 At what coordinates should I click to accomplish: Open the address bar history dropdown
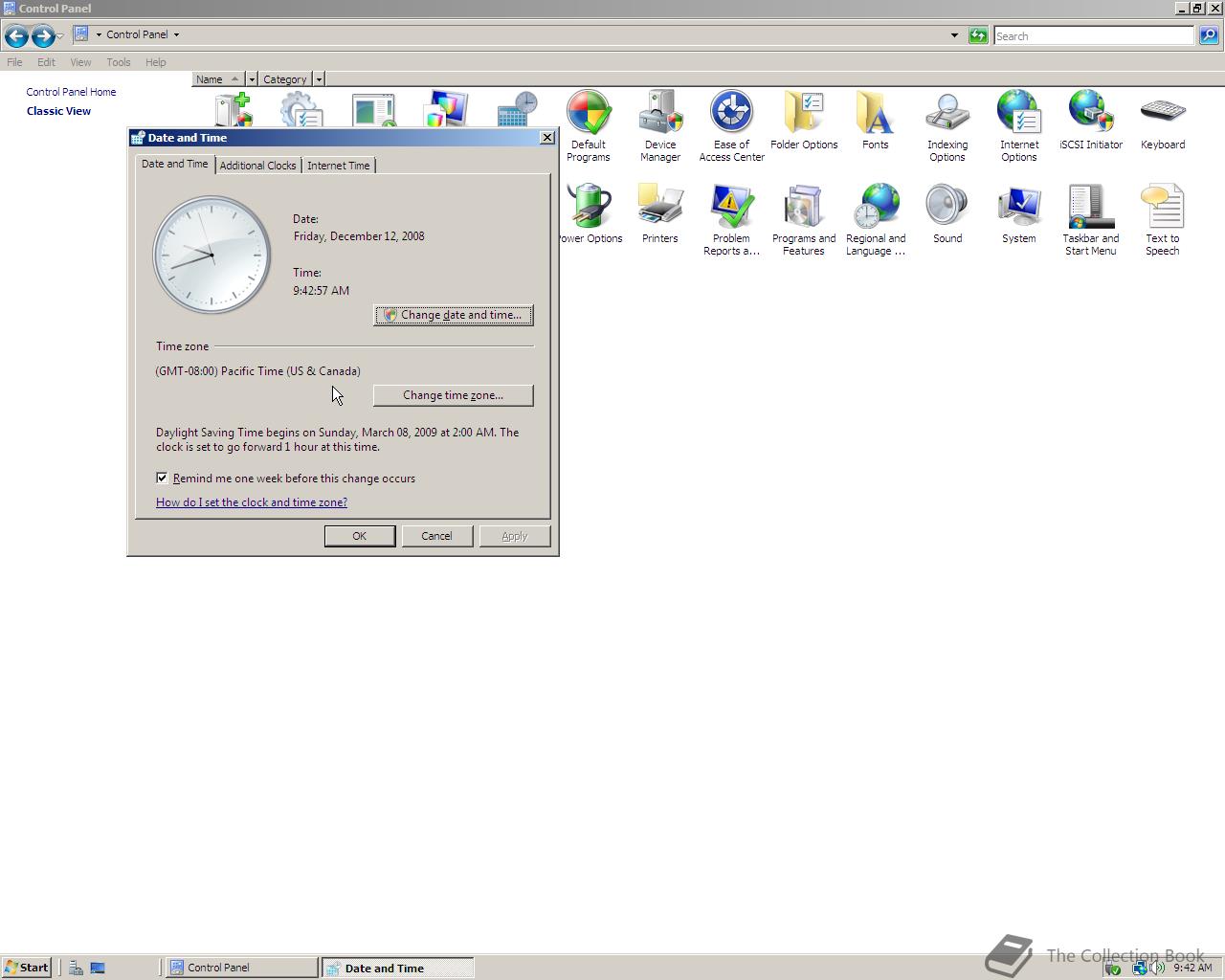pos(954,35)
